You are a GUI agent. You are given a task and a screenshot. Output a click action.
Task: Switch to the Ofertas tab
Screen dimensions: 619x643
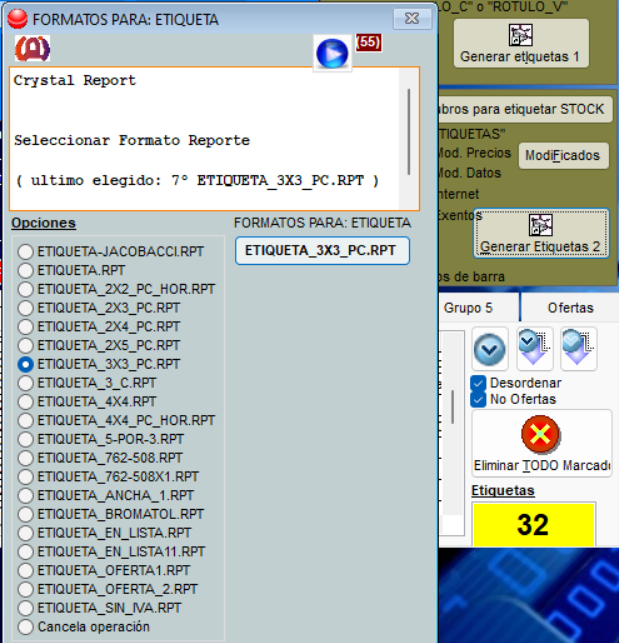point(570,308)
